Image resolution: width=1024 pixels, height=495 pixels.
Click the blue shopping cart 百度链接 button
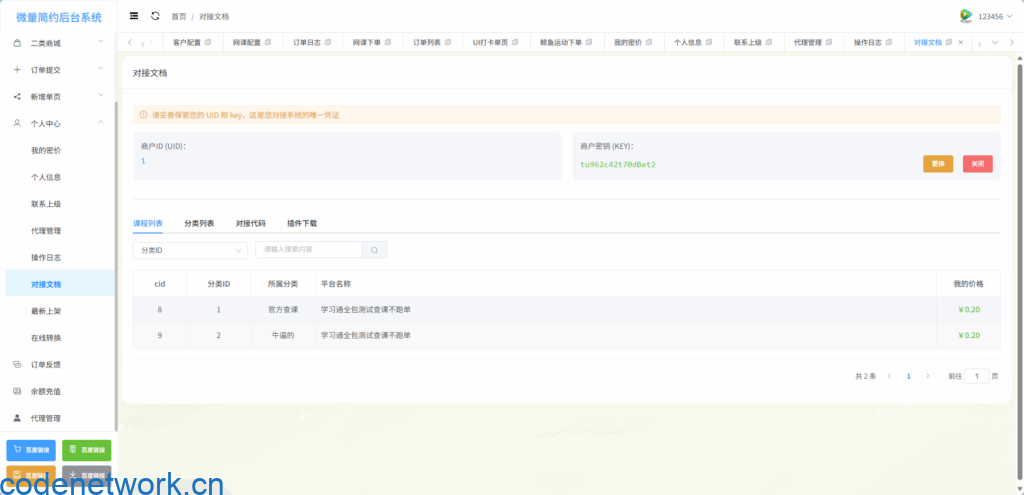click(31, 450)
